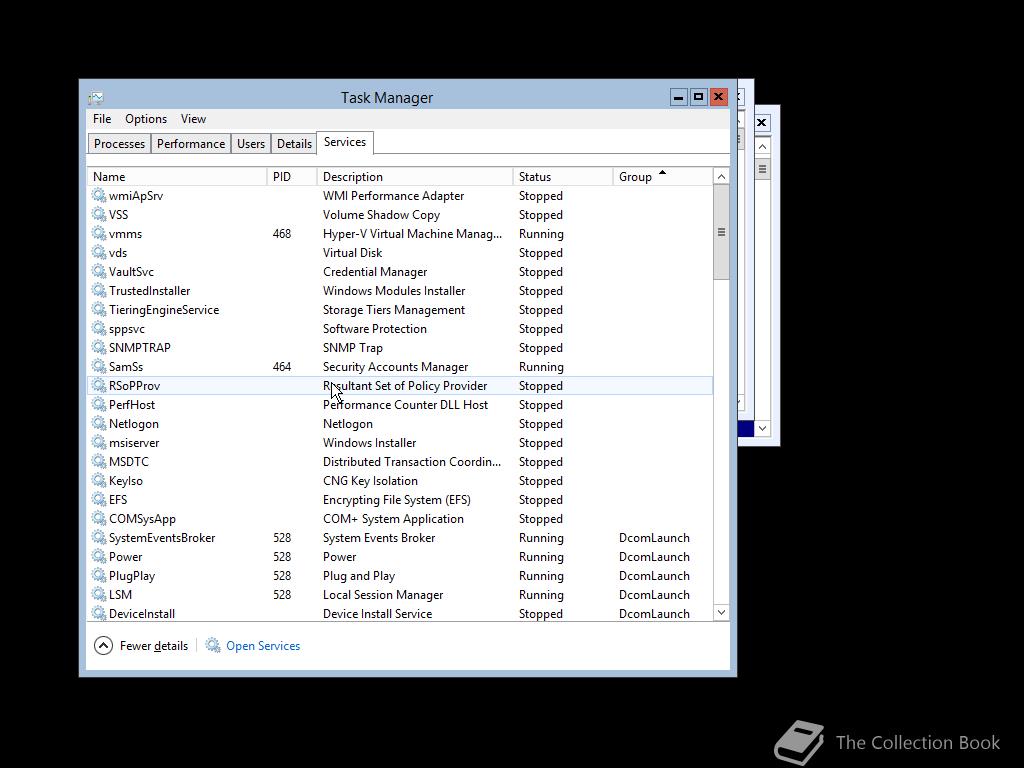
Task: Click Stopped status of DeviceInstall row
Action: (541, 614)
